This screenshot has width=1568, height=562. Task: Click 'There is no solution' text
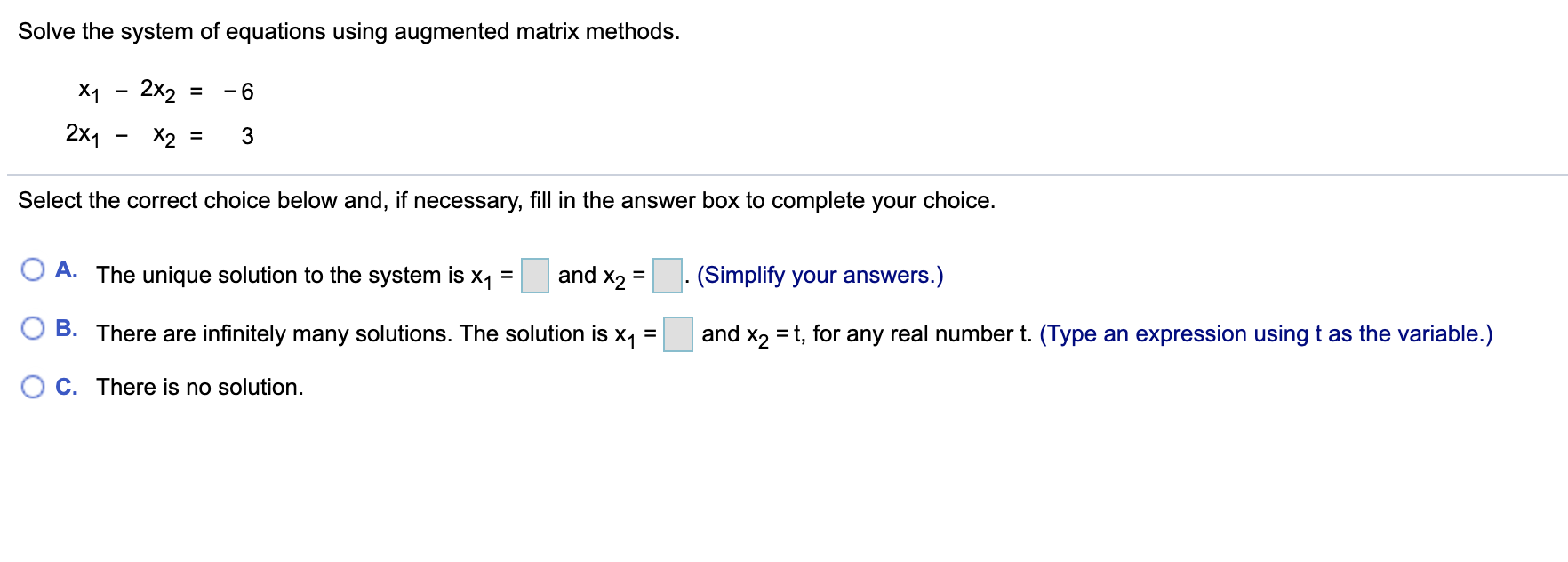click(200, 386)
